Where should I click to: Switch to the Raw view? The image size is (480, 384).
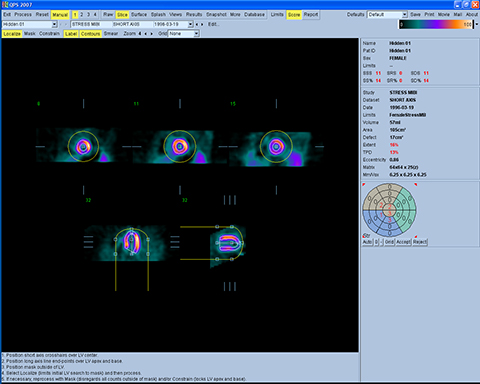tap(108, 15)
